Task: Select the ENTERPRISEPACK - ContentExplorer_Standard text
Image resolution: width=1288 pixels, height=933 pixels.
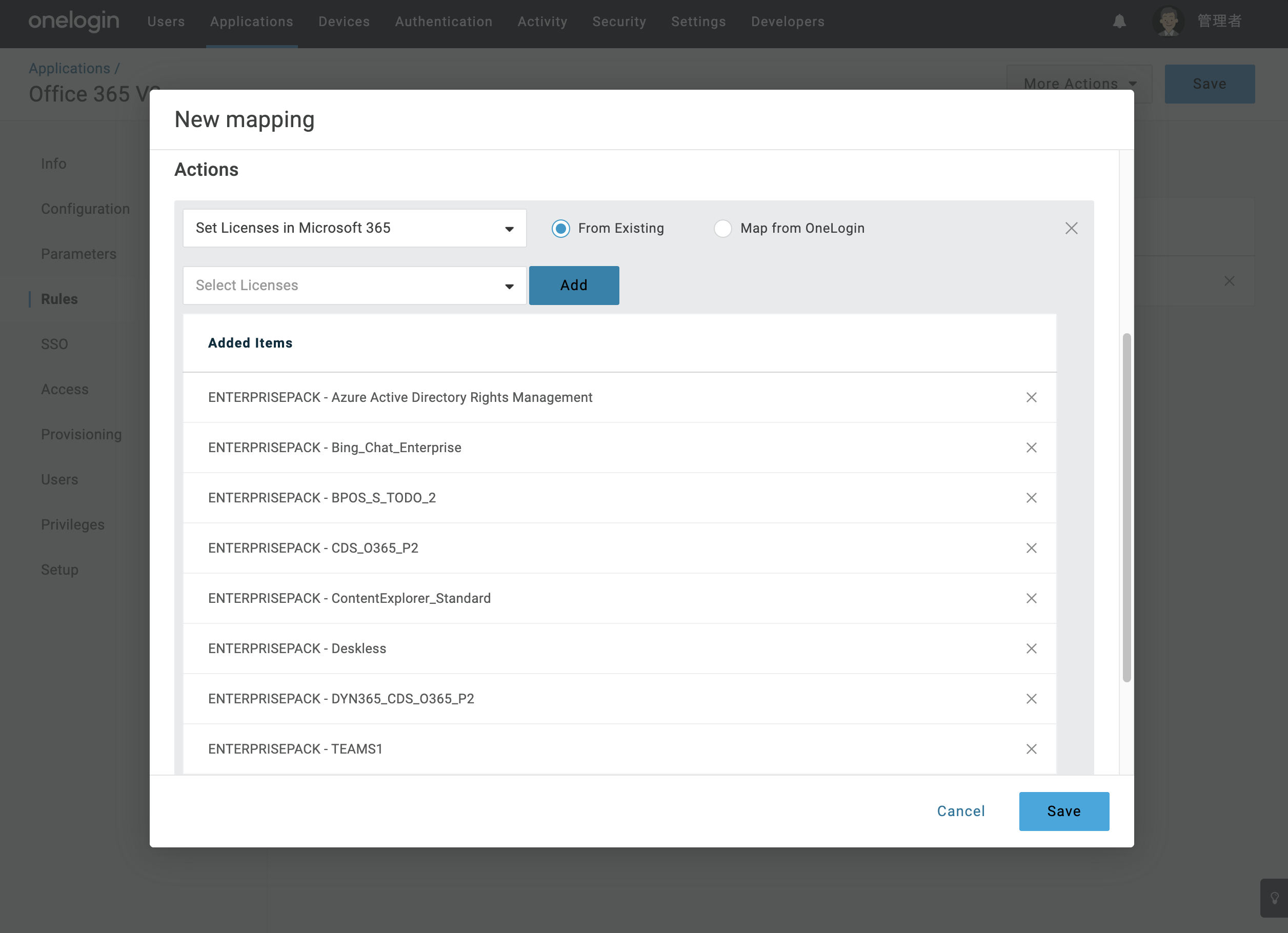Action: (349, 599)
